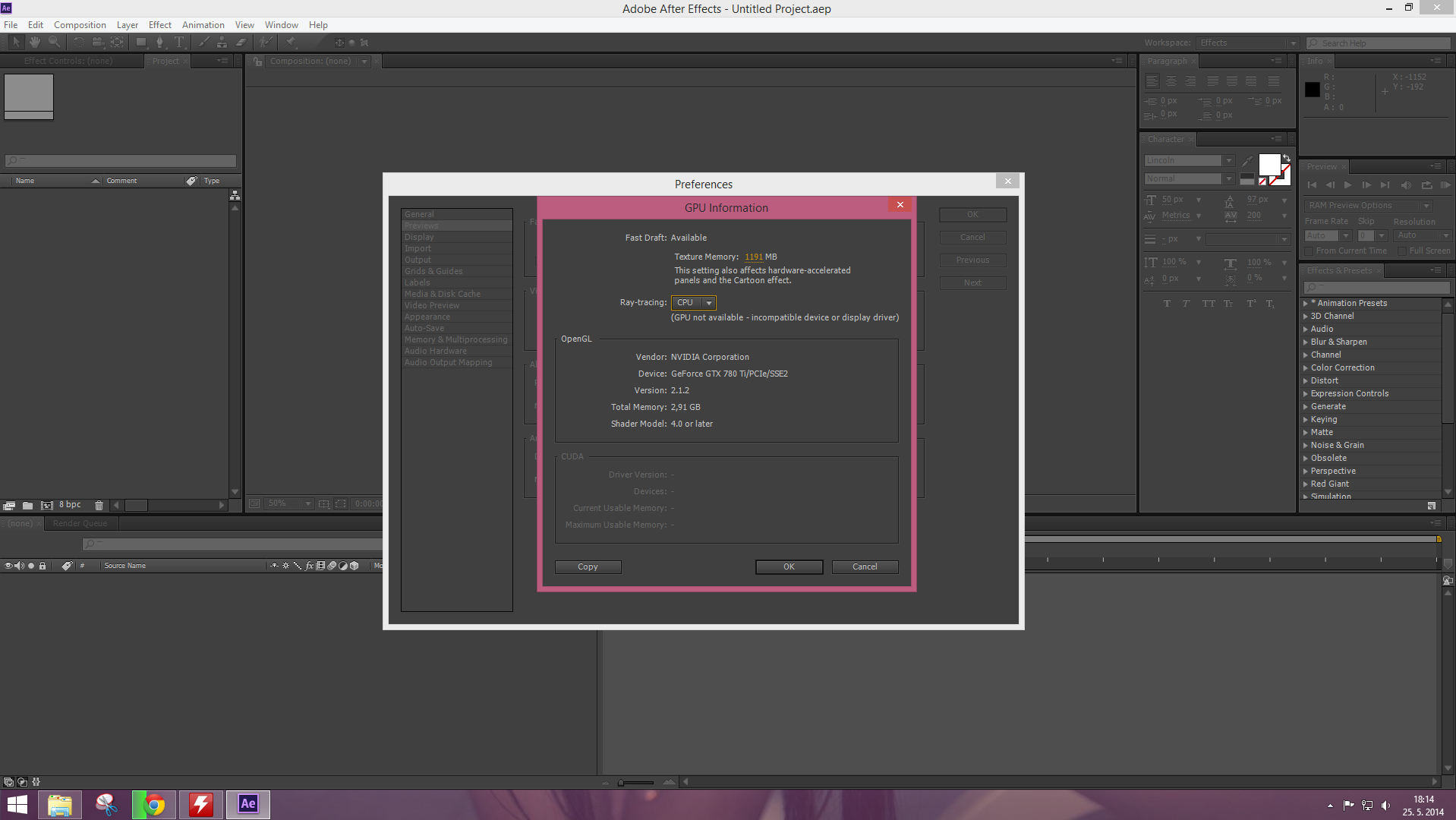Open the Window menu
The width and height of the screenshot is (1456, 820).
pyautogui.click(x=281, y=25)
